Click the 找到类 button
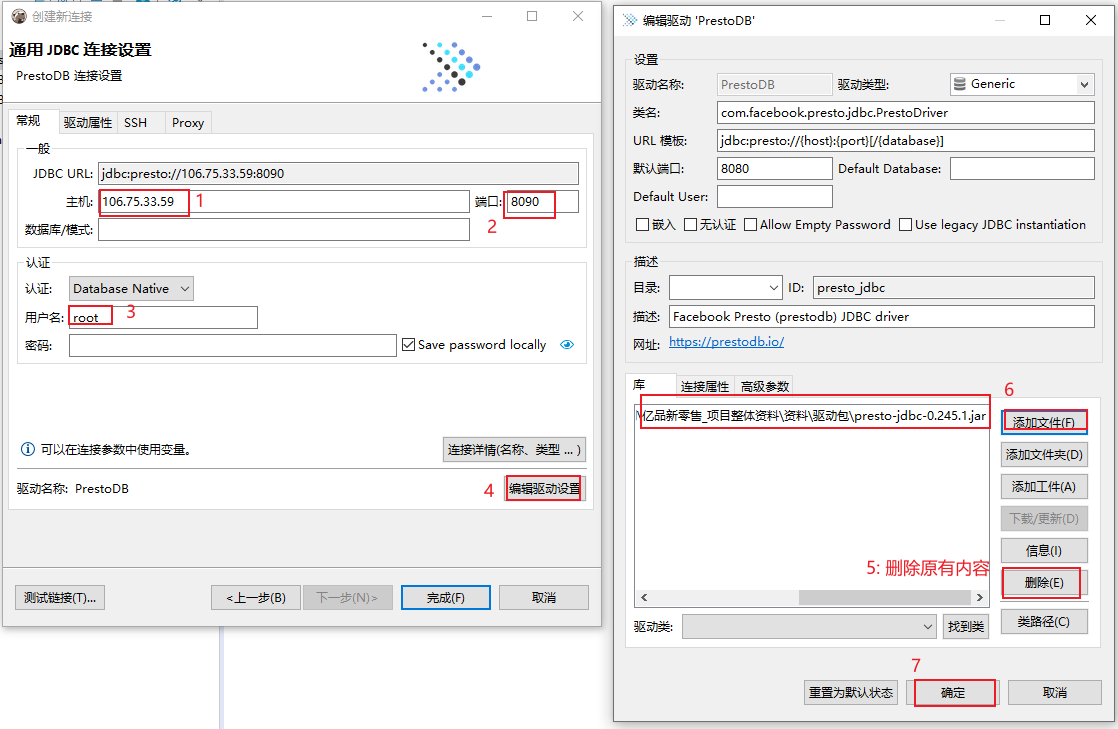1118x729 pixels. [966, 627]
